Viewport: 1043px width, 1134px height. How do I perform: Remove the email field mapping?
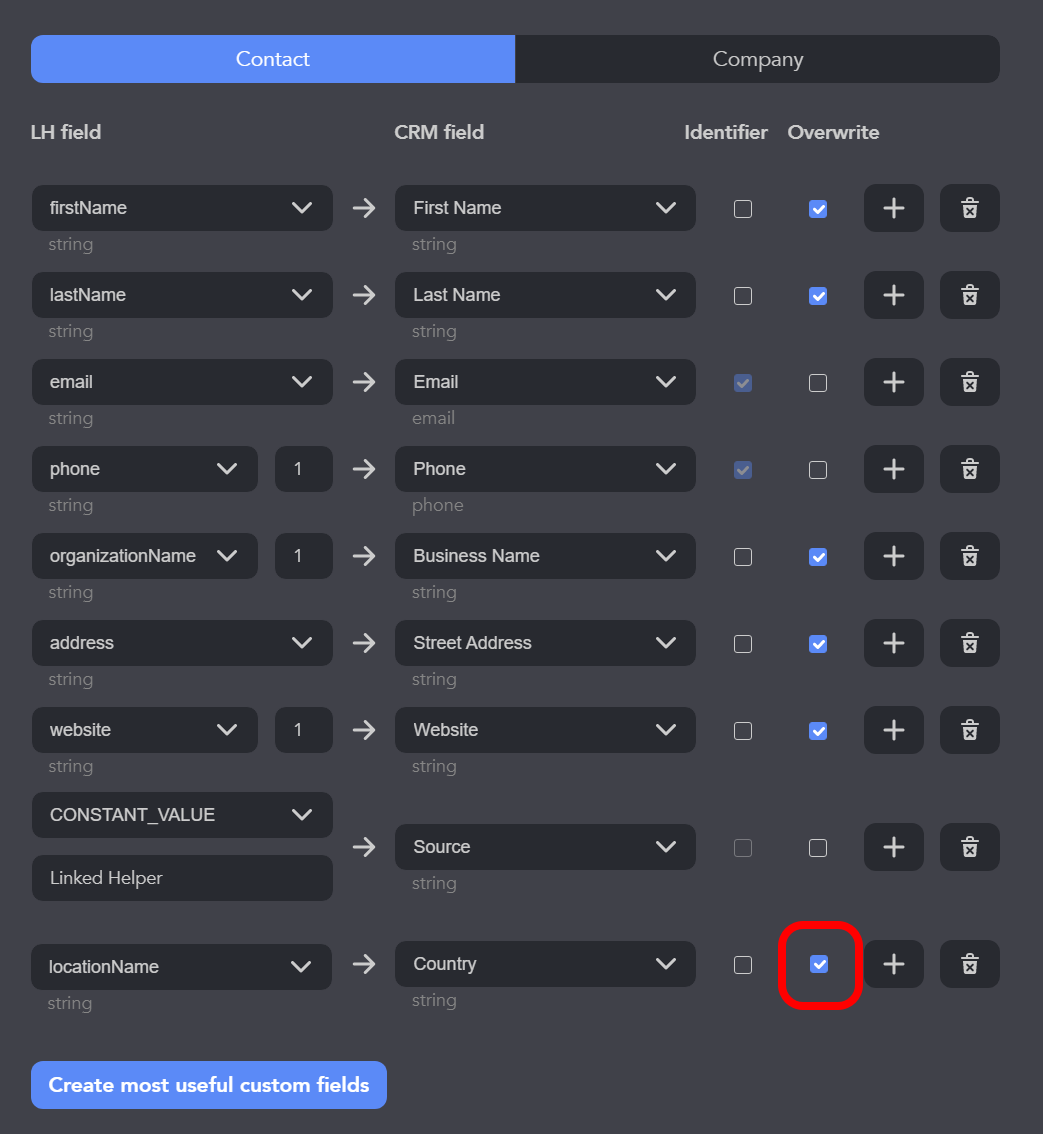coord(969,382)
